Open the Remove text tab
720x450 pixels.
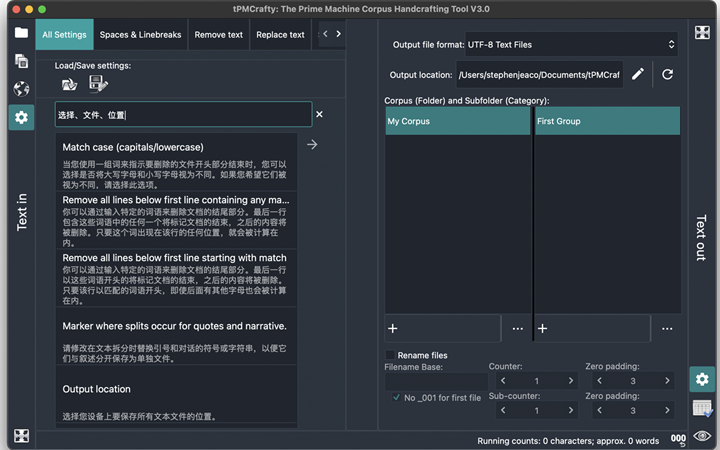click(219, 34)
